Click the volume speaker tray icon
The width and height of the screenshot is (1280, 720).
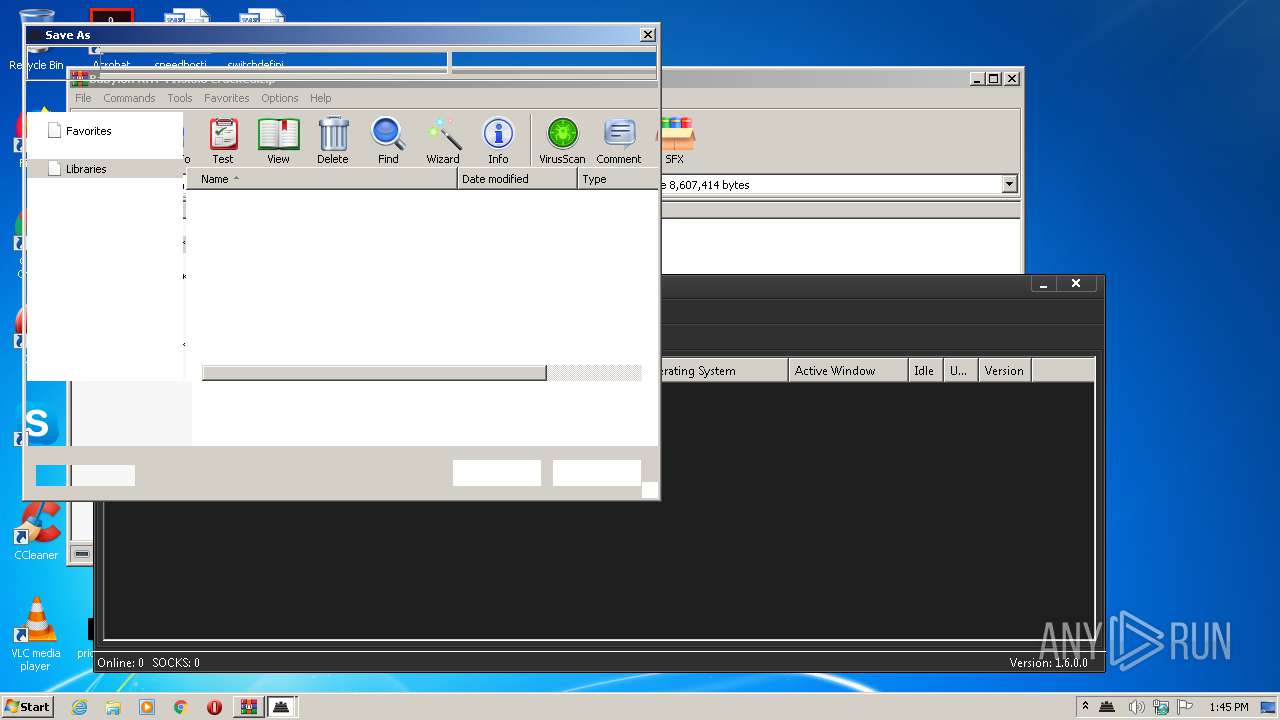tap(1136, 707)
